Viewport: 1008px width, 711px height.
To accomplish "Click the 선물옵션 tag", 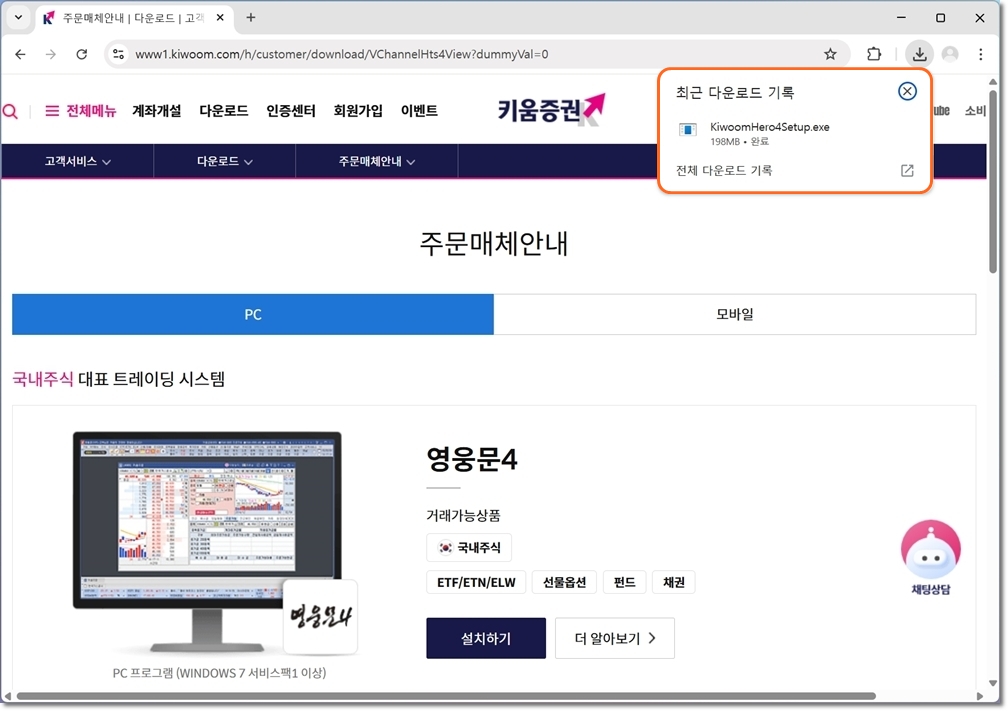I will click(564, 582).
